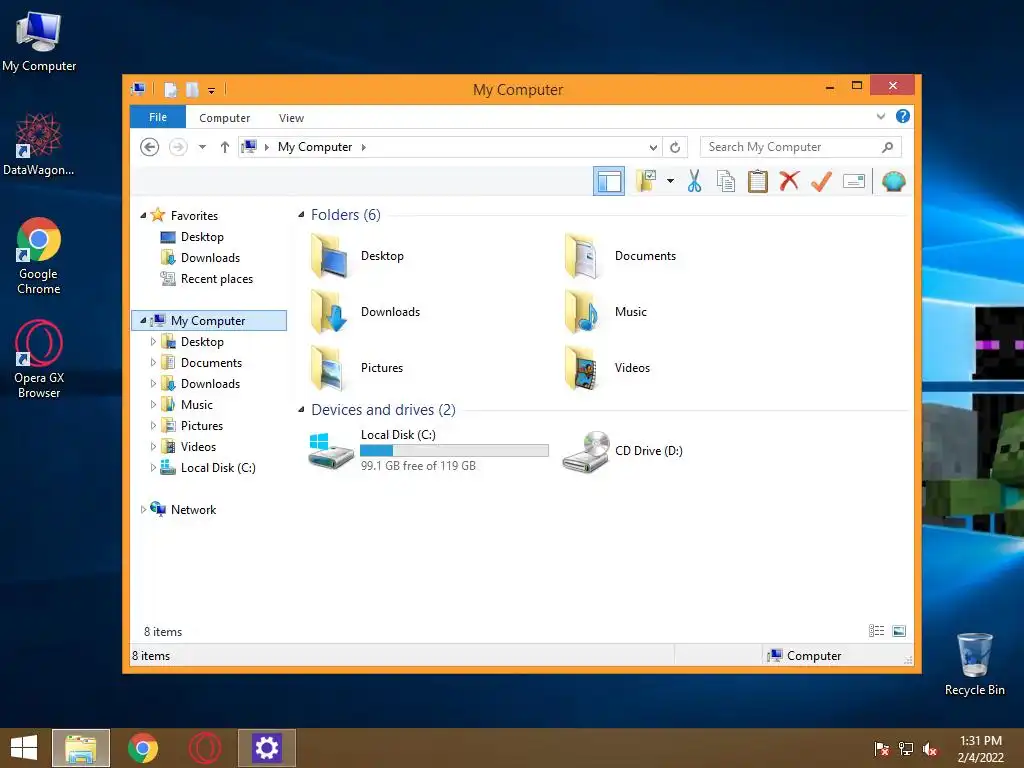
Task: Select the CD Drive (D:) icon
Action: coord(586,451)
